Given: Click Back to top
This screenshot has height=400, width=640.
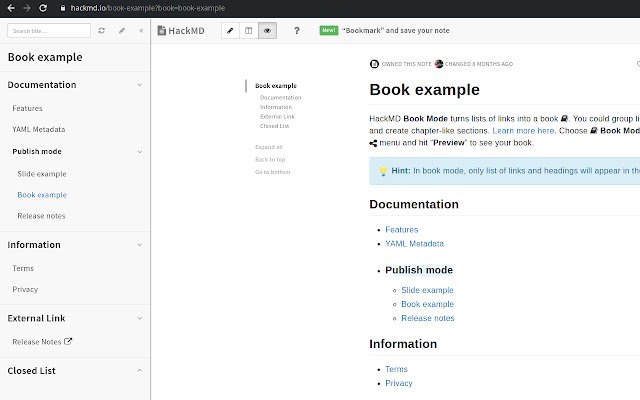Looking at the screenshot, I should 270,160.
